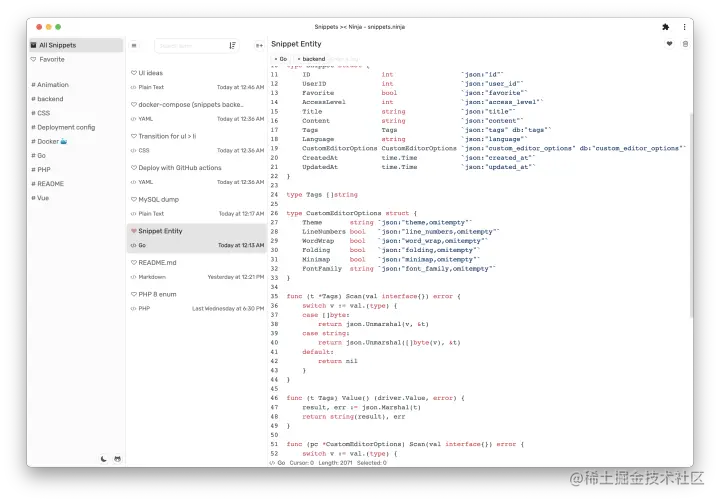Screen dimensions: 720x502
Task: Filter by Vue tag
Action: pyautogui.click(x=39, y=198)
